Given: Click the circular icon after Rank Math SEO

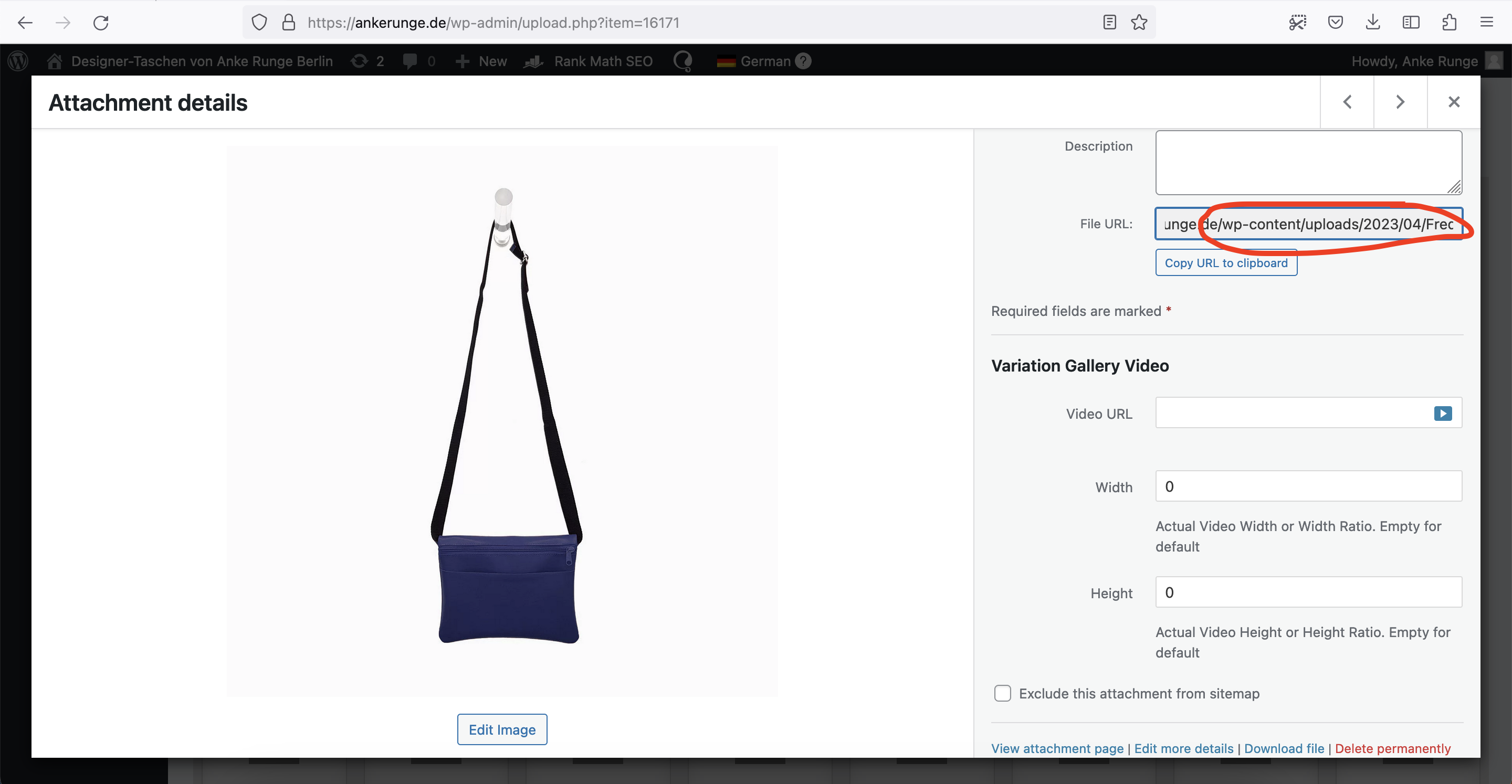Looking at the screenshot, I should [682, 61].
